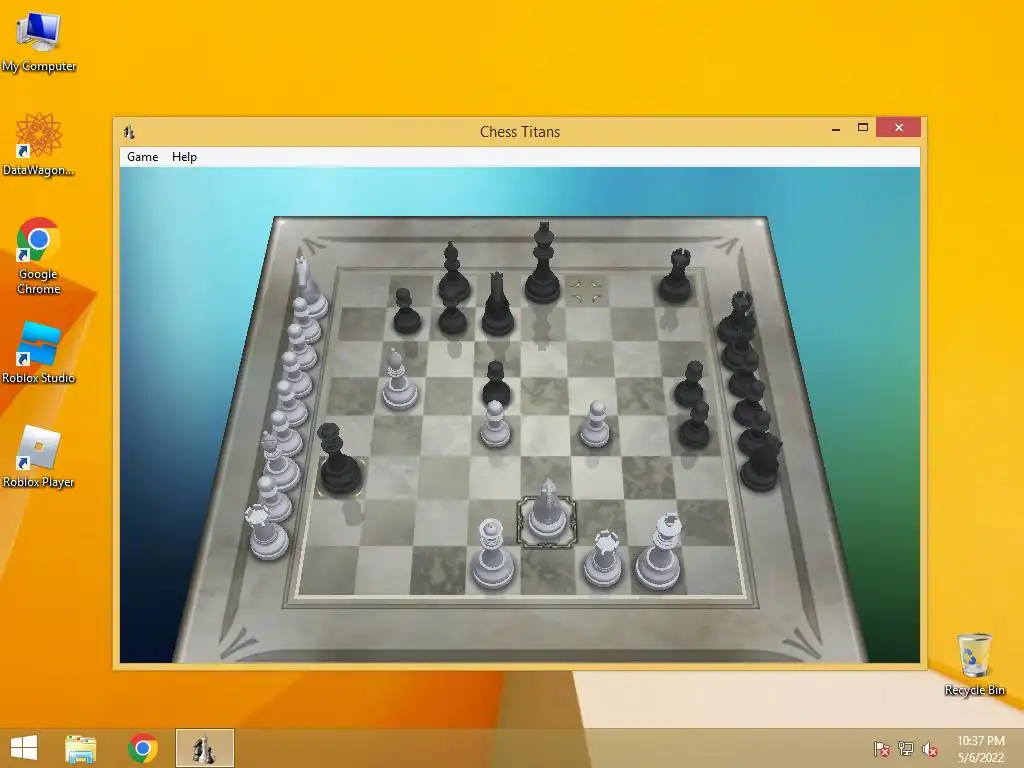Image resolution: width=1024 pixels, height=768 pixels.
Task: Click the Chess Titans title bar icon
Action: tap(129, 132)
